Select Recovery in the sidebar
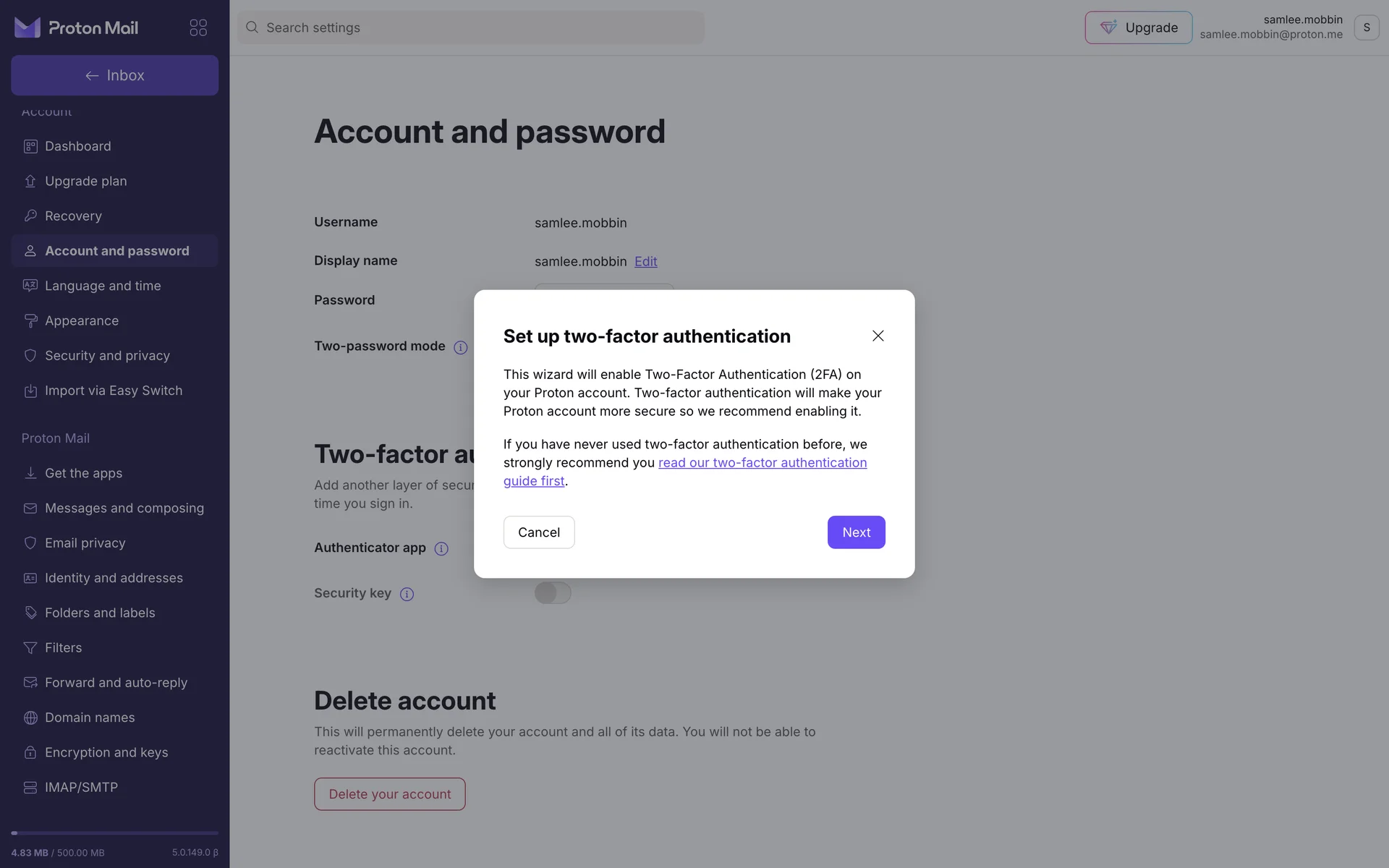Image resolution: width=1389 pixels, height=868 pixels. tap(73, 216)
